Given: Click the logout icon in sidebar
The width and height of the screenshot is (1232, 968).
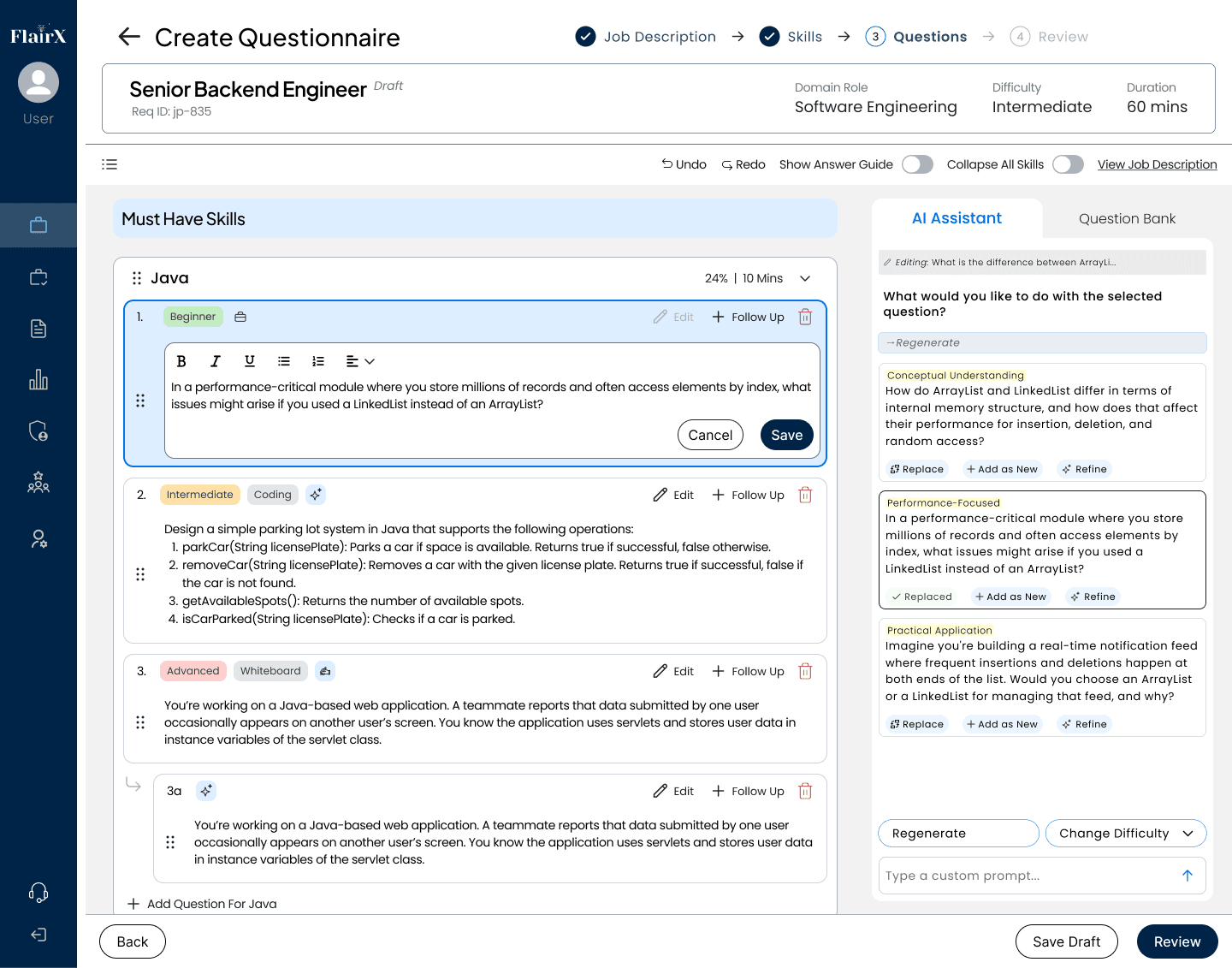Looking at the screenshot, I should (38, 935).
